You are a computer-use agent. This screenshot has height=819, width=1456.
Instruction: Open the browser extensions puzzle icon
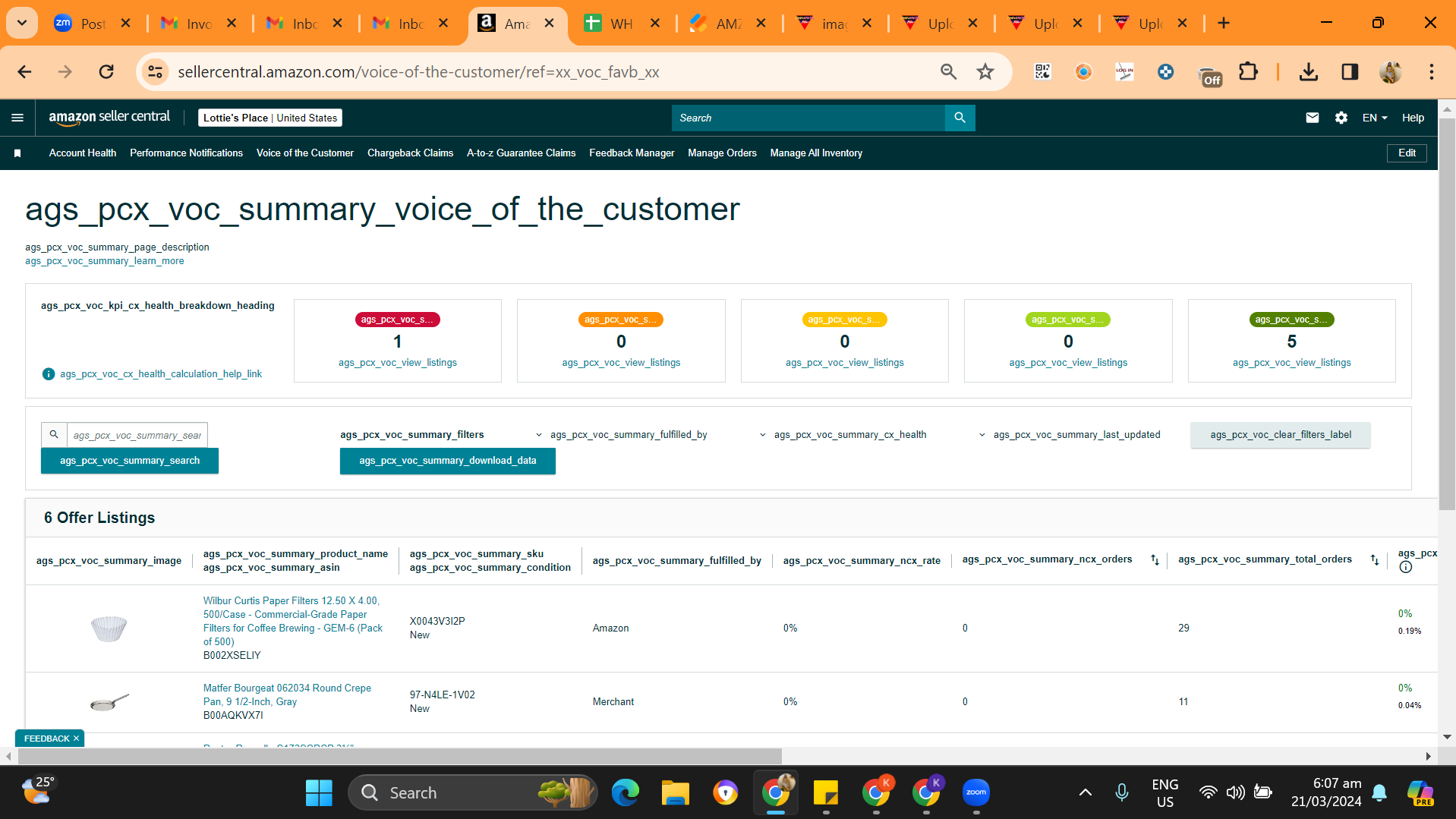click(1248, 72)
